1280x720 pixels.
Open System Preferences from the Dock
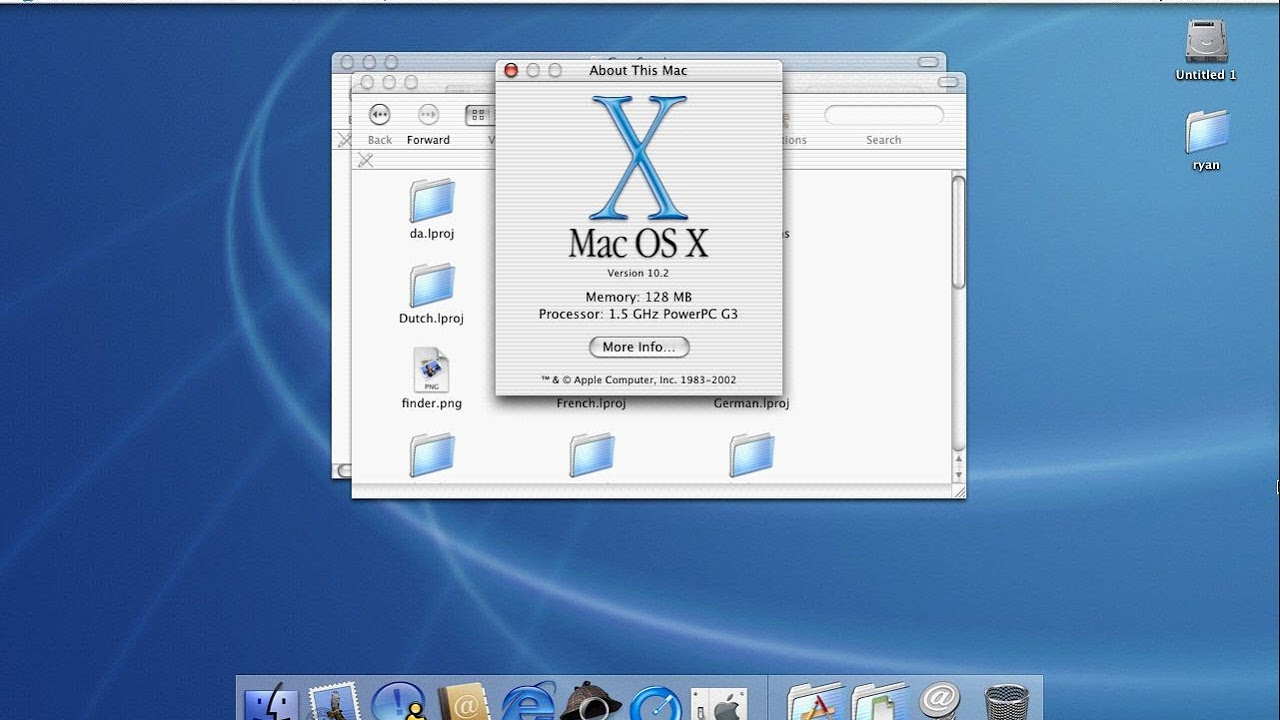(719, 704)
